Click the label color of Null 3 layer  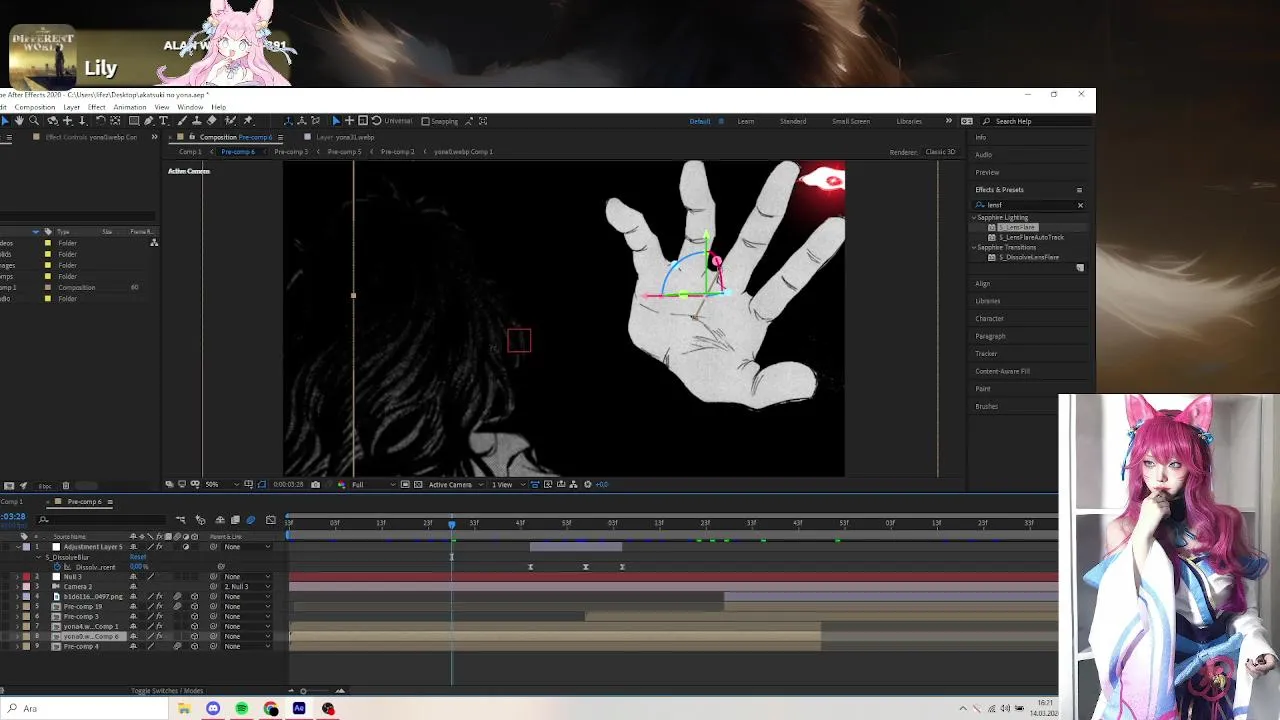[x=26, y=577]
